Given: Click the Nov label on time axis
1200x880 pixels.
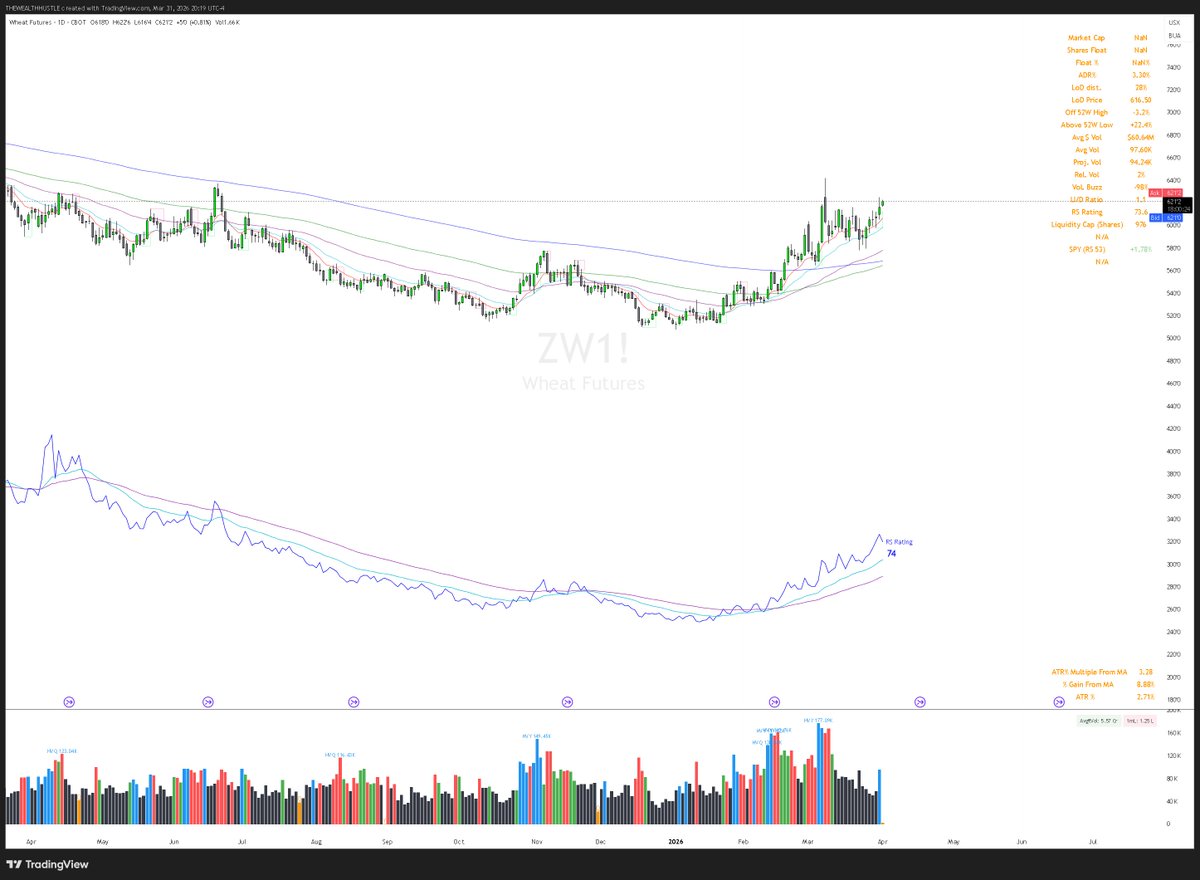Looking at the screenshot, I should 536,842.
